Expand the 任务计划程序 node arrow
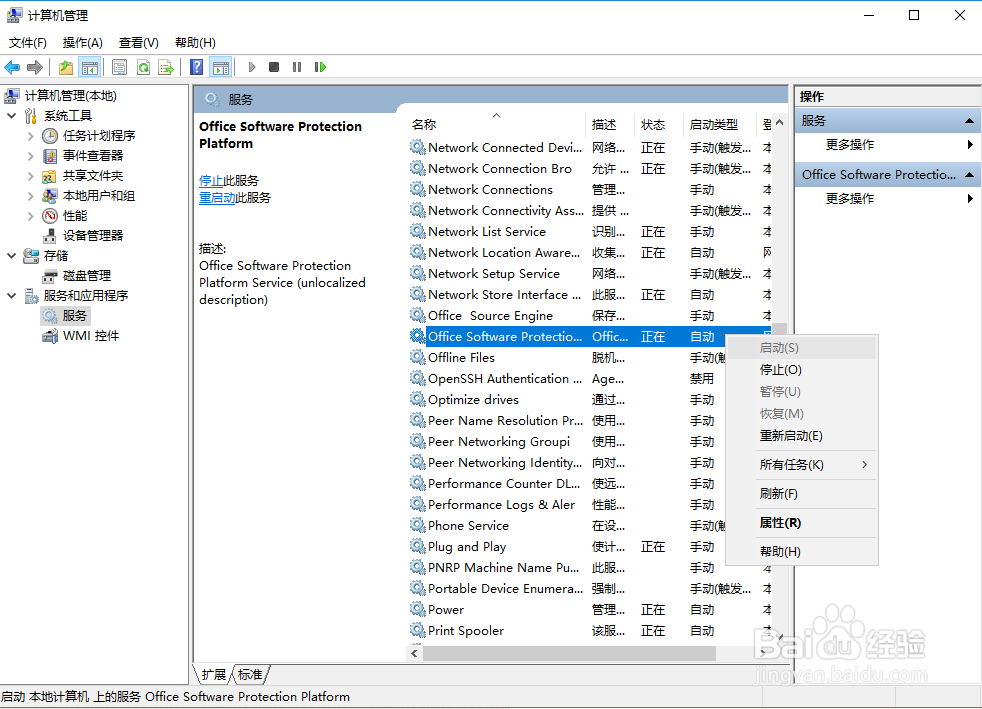Screen dimensions: 982x709 [30, 135]
